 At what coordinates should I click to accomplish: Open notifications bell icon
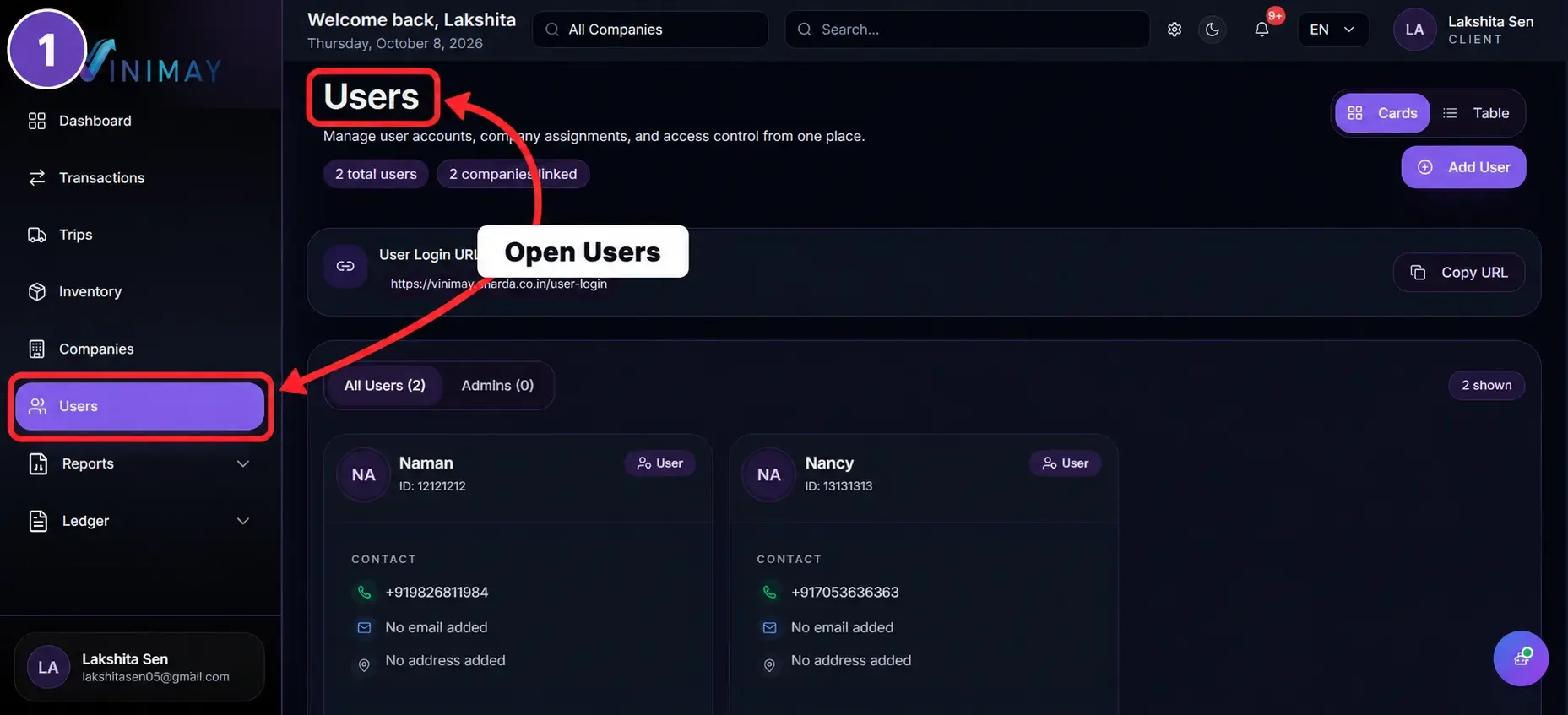[1261, 30]
